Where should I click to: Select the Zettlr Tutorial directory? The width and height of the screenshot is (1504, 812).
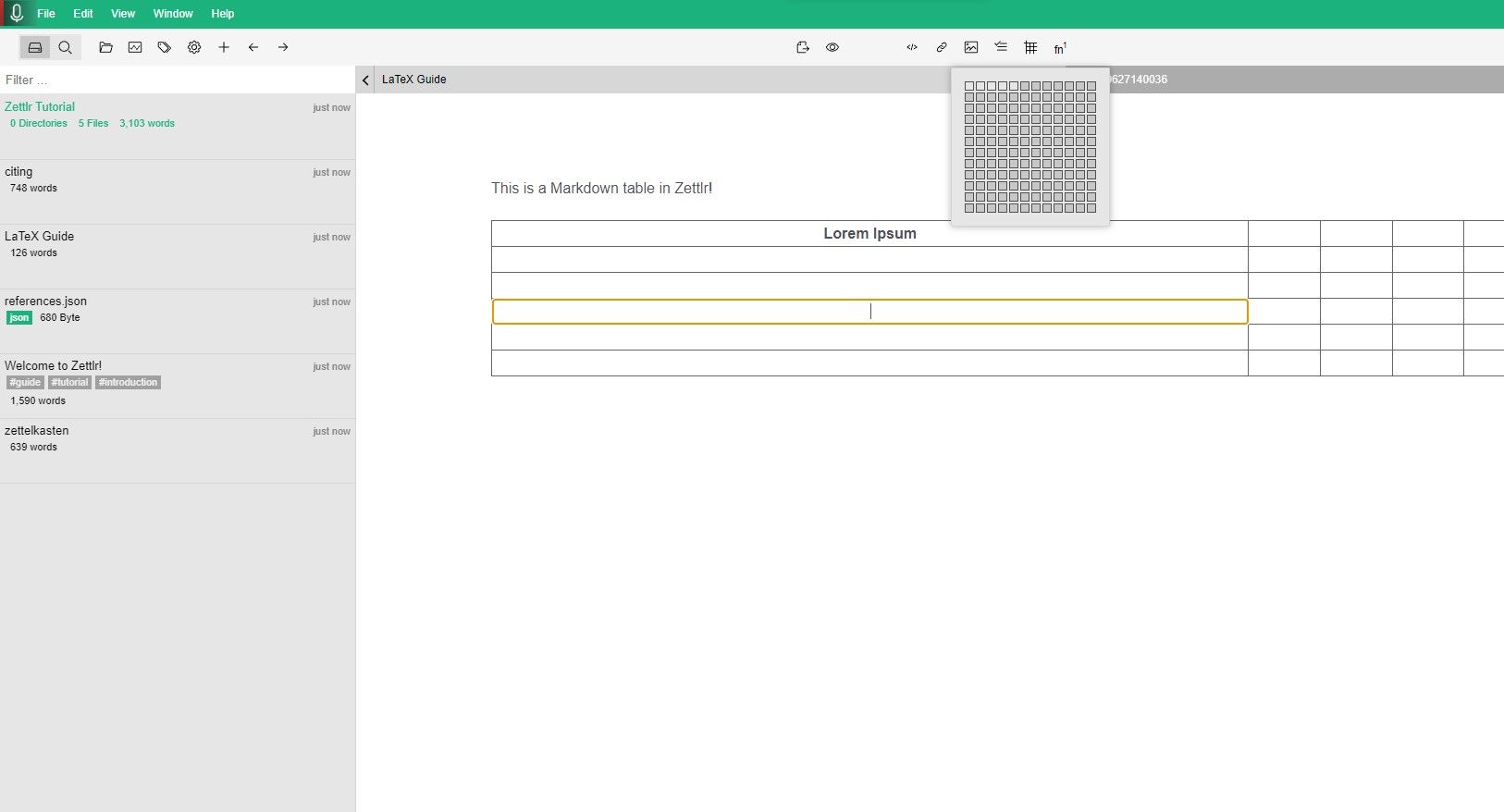click(178, 127)
